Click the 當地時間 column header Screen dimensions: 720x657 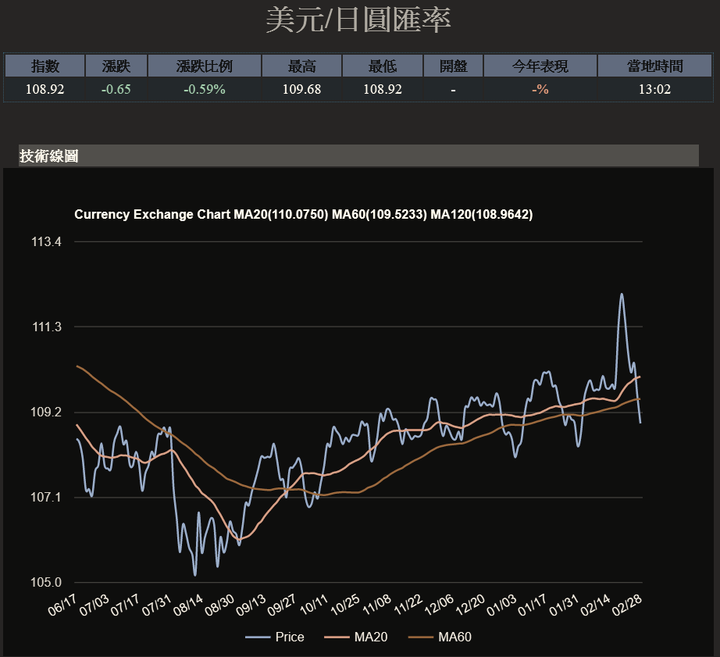(655, 66)
